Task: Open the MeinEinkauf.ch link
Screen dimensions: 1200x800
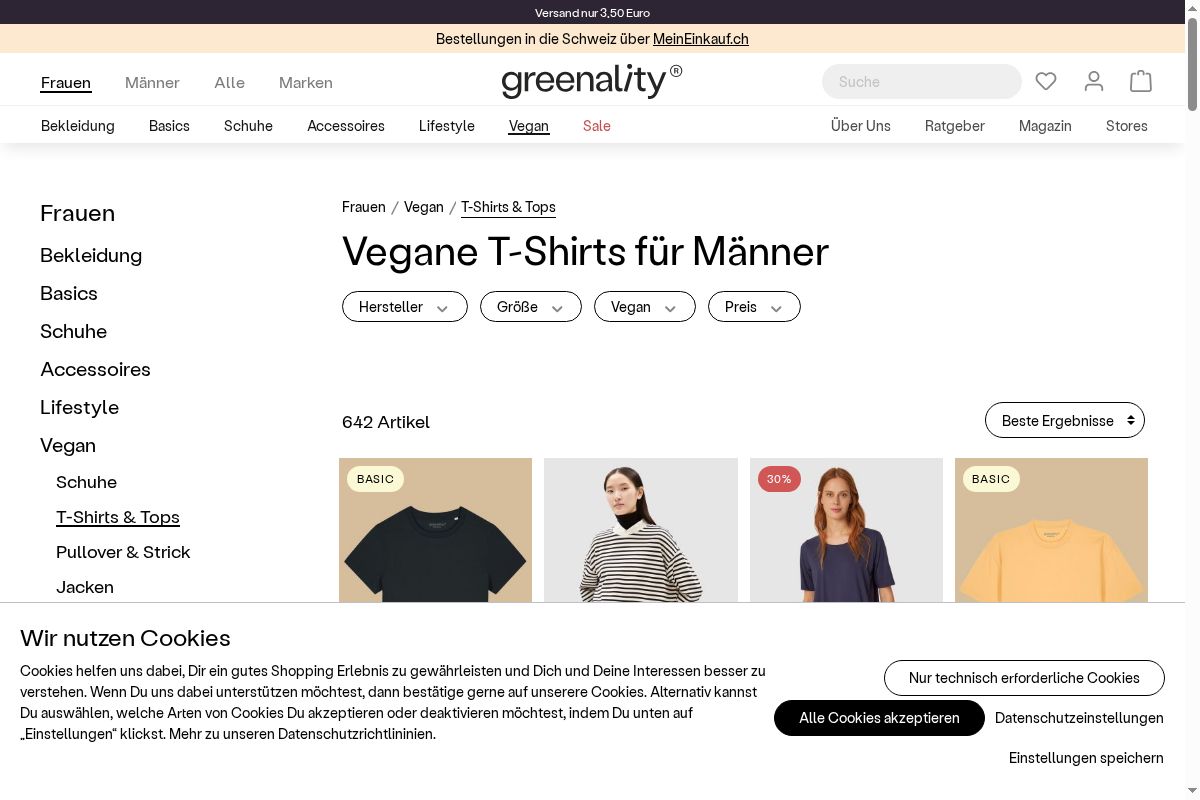Action: (701, 39)
